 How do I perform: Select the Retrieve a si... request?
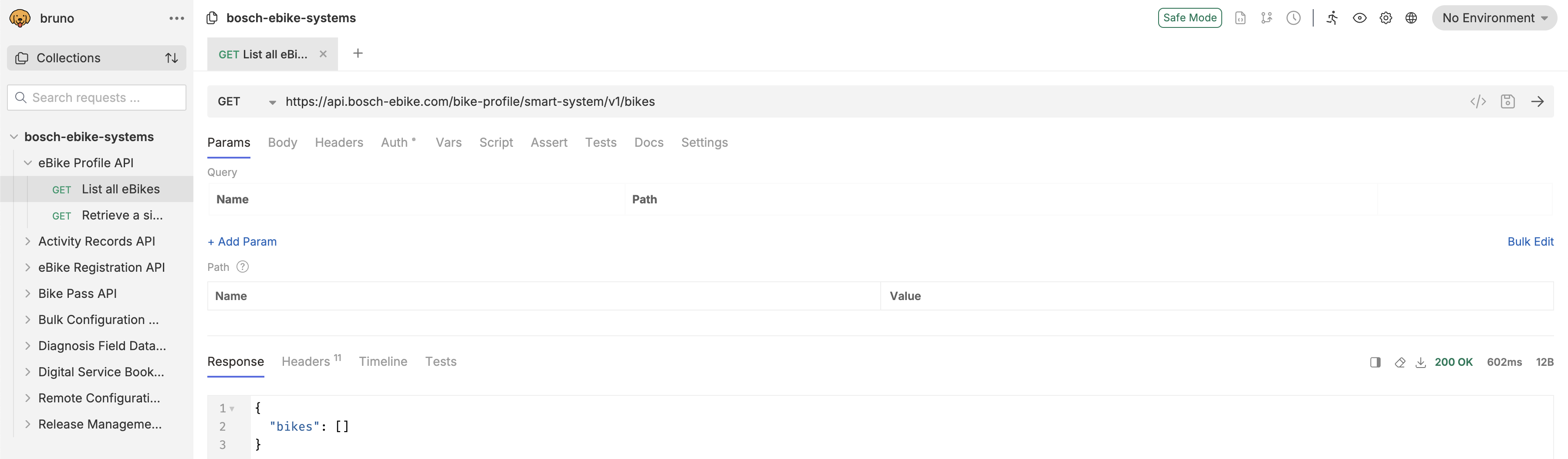coord(97,216)
